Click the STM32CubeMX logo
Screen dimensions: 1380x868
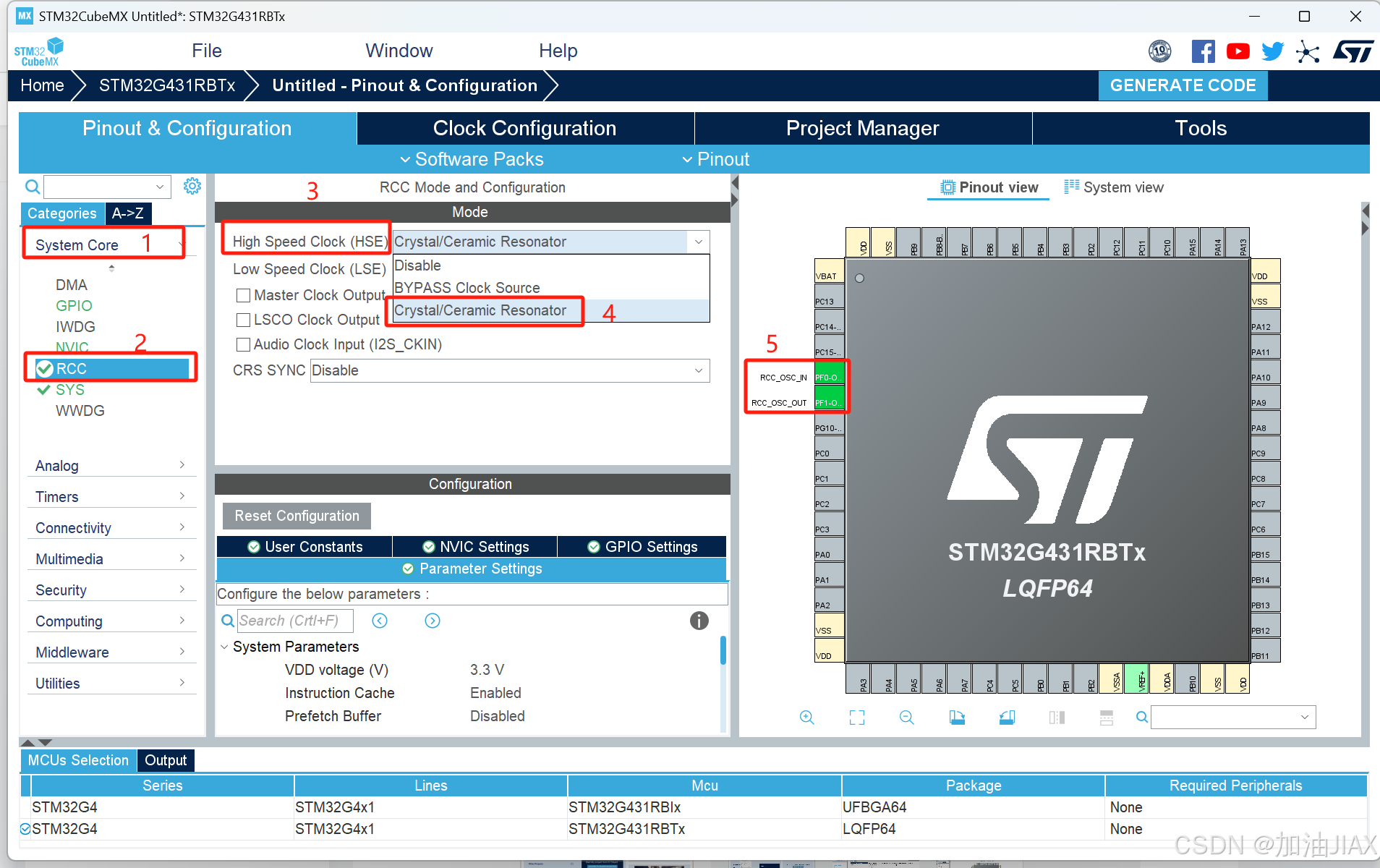(x=39, y=51)
